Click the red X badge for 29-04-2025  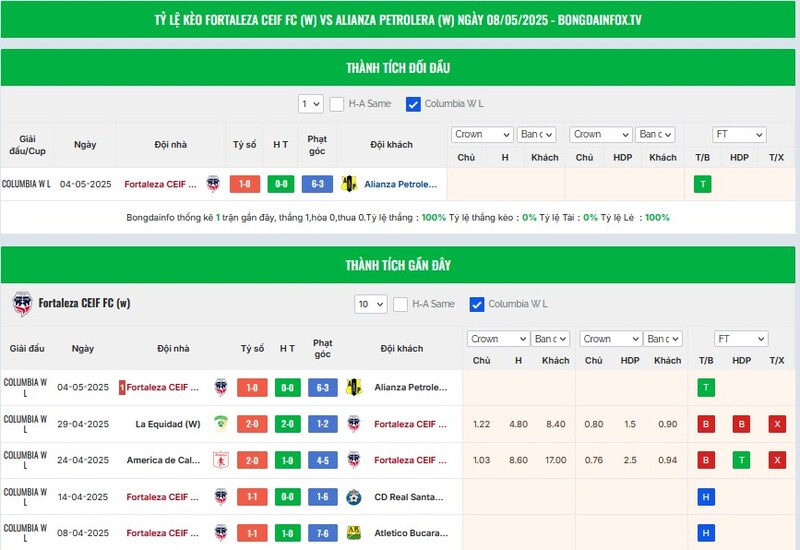(777, 424)
